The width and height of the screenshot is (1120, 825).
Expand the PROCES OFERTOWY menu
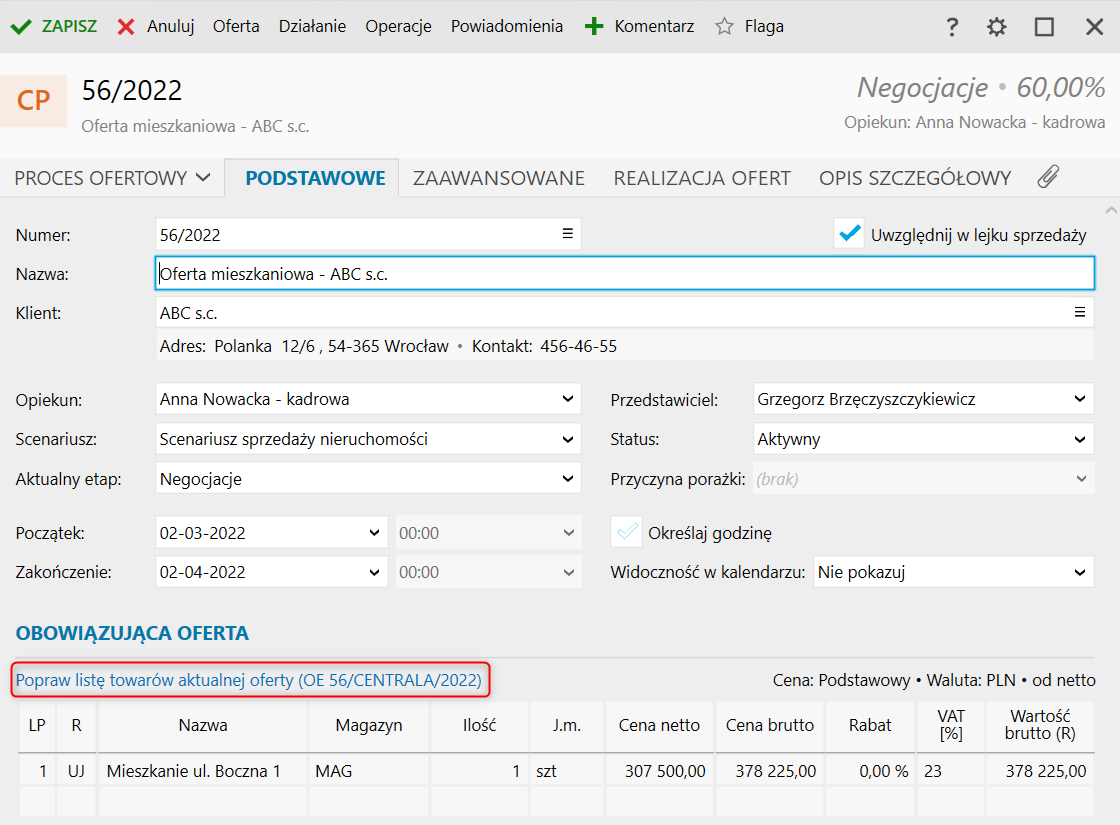112,178
